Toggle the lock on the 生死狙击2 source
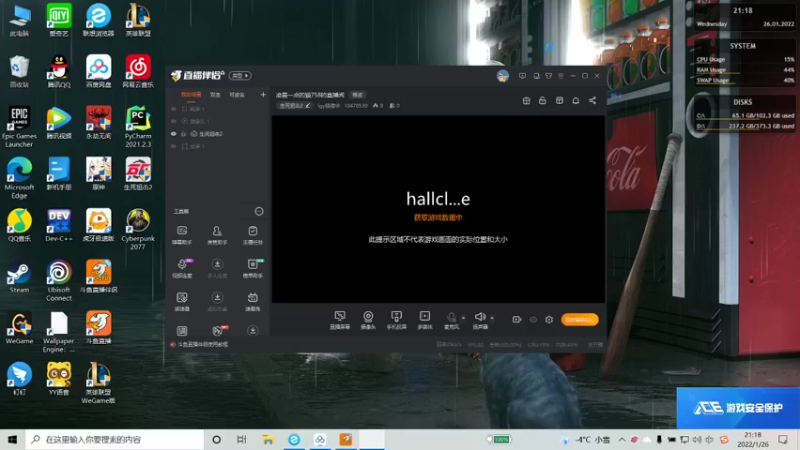 coord(184,134)
